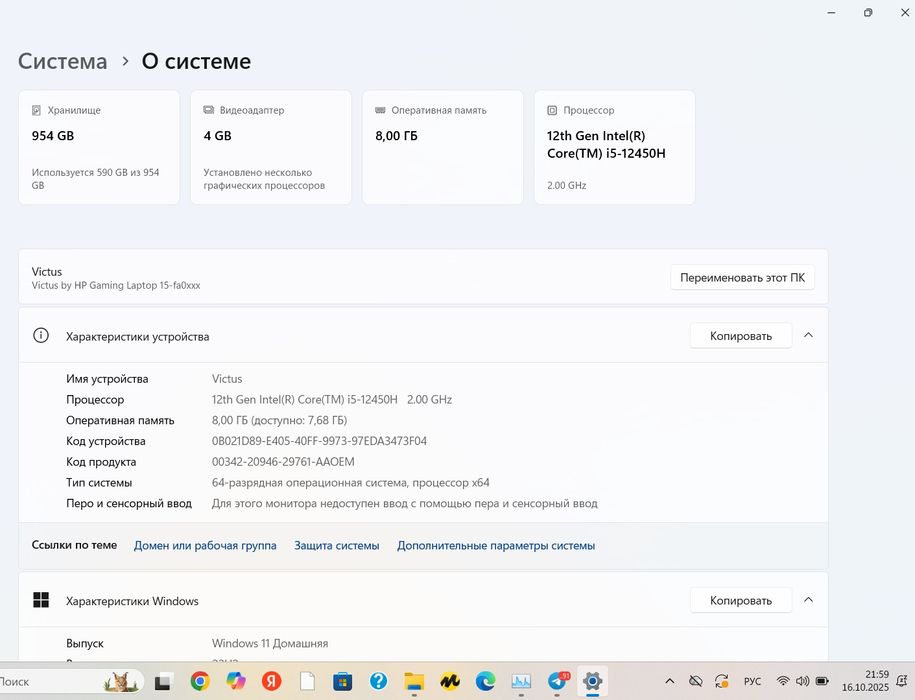Show hidden system tray icons
The image size is (915, 700).
pos(670,681)
